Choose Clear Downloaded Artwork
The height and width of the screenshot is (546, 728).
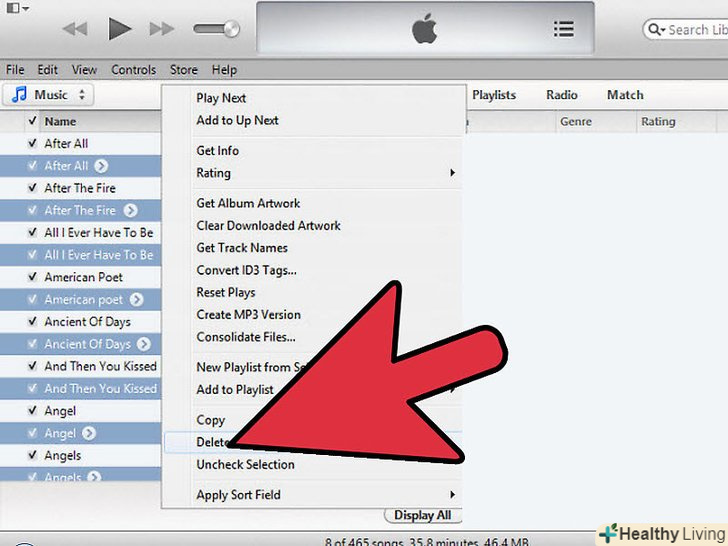click(268, 226)
